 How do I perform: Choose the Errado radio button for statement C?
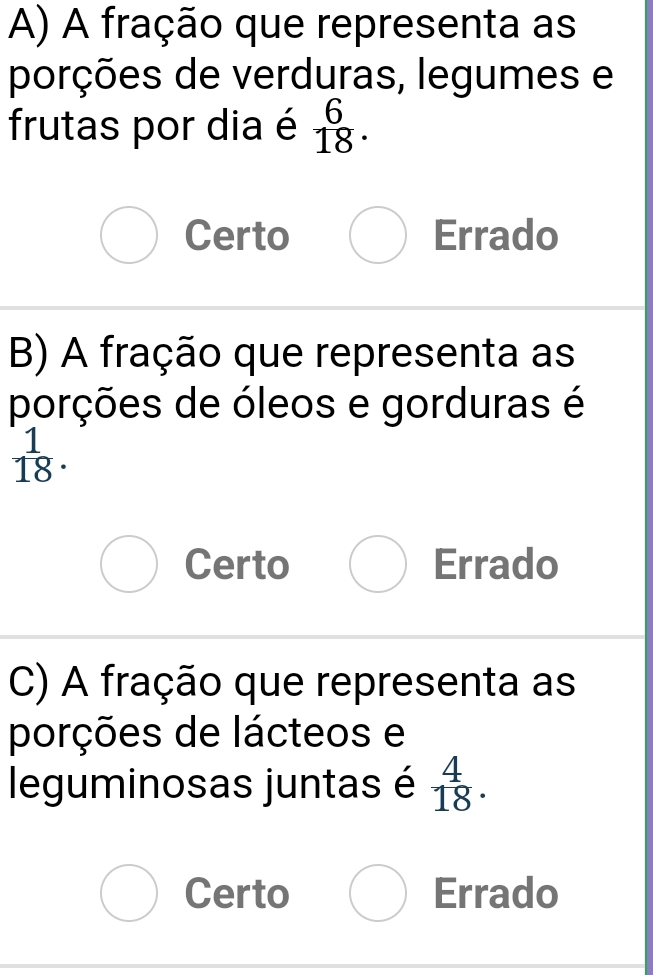pos(377,893)
